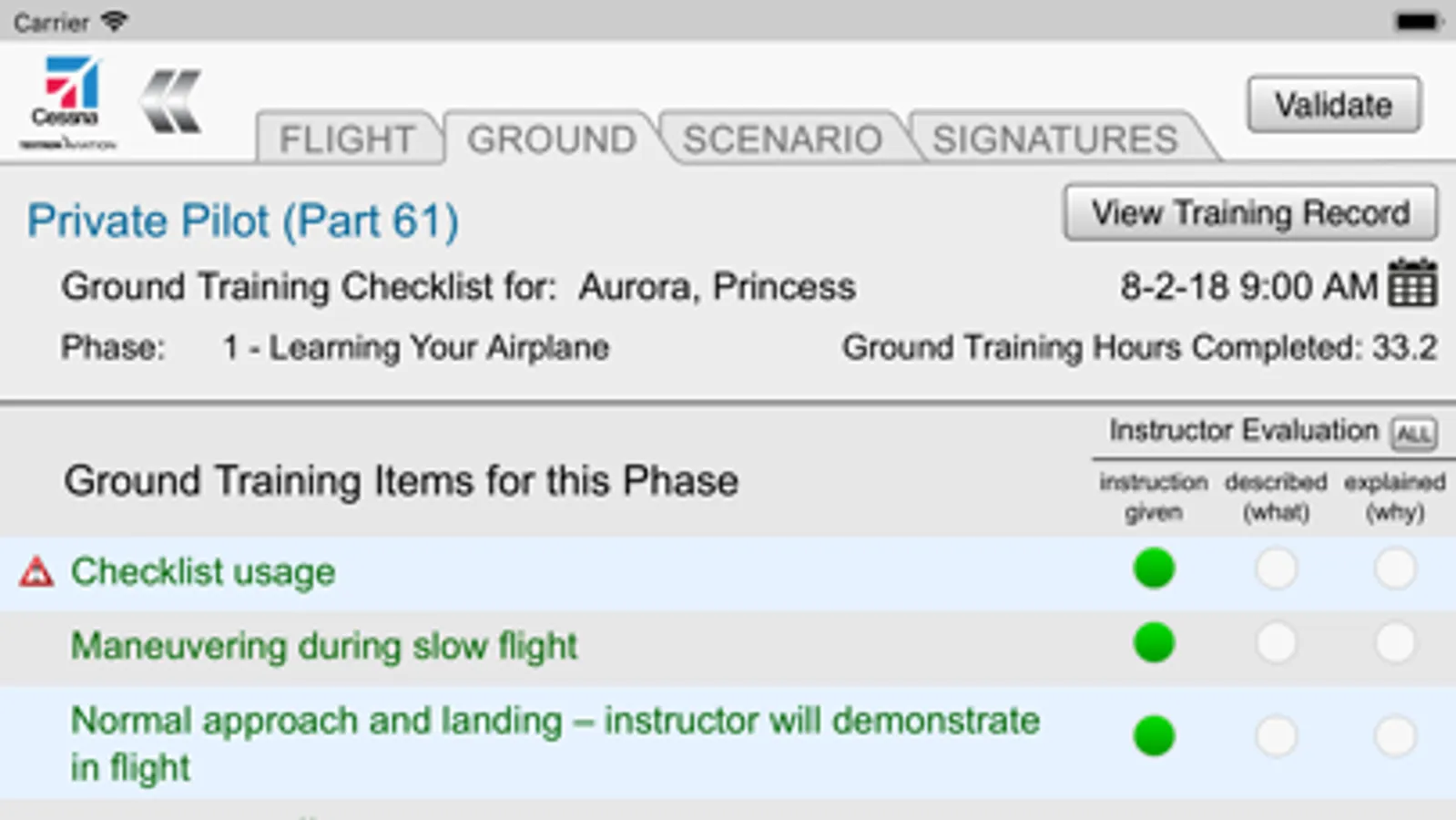Click View Training Record button
This screenshot has width=1456, height=820.
point(1250,213)
